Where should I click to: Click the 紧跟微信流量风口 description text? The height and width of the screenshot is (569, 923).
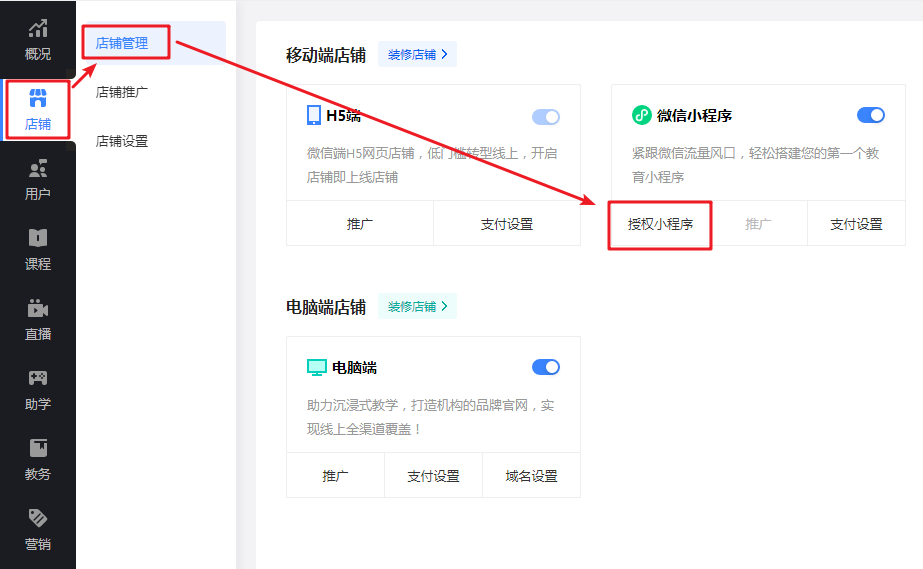[x=755, y=165]
